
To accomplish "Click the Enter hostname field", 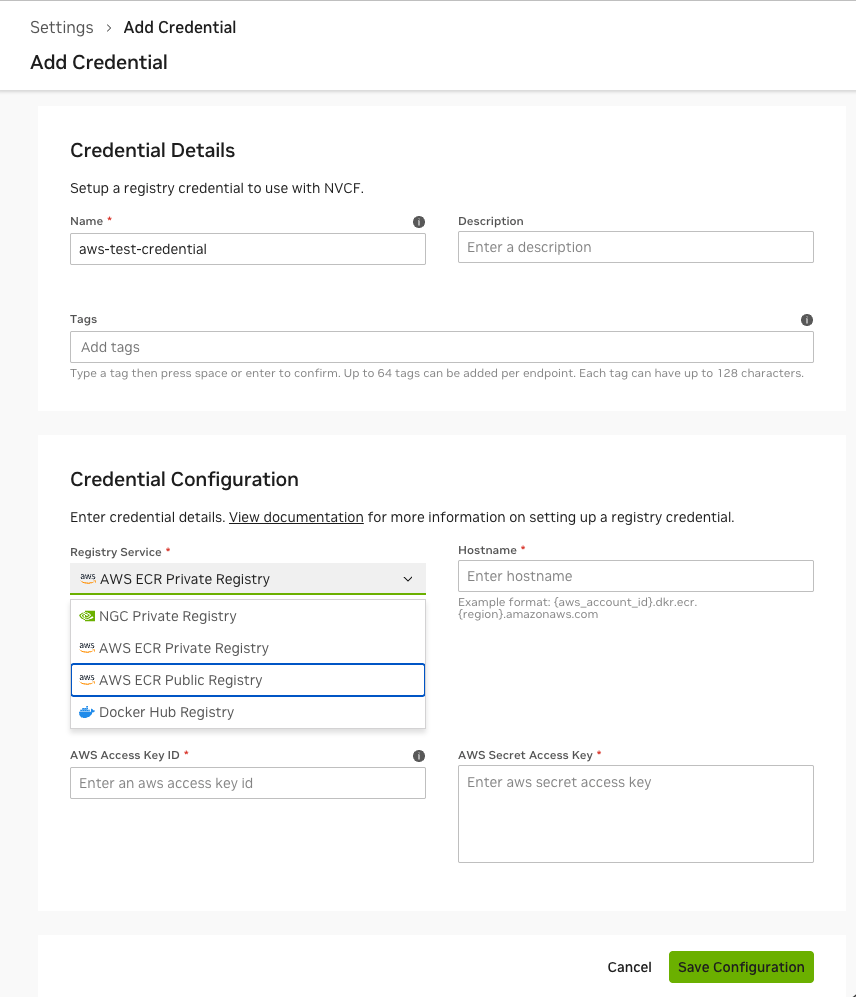I will point(635,576).
